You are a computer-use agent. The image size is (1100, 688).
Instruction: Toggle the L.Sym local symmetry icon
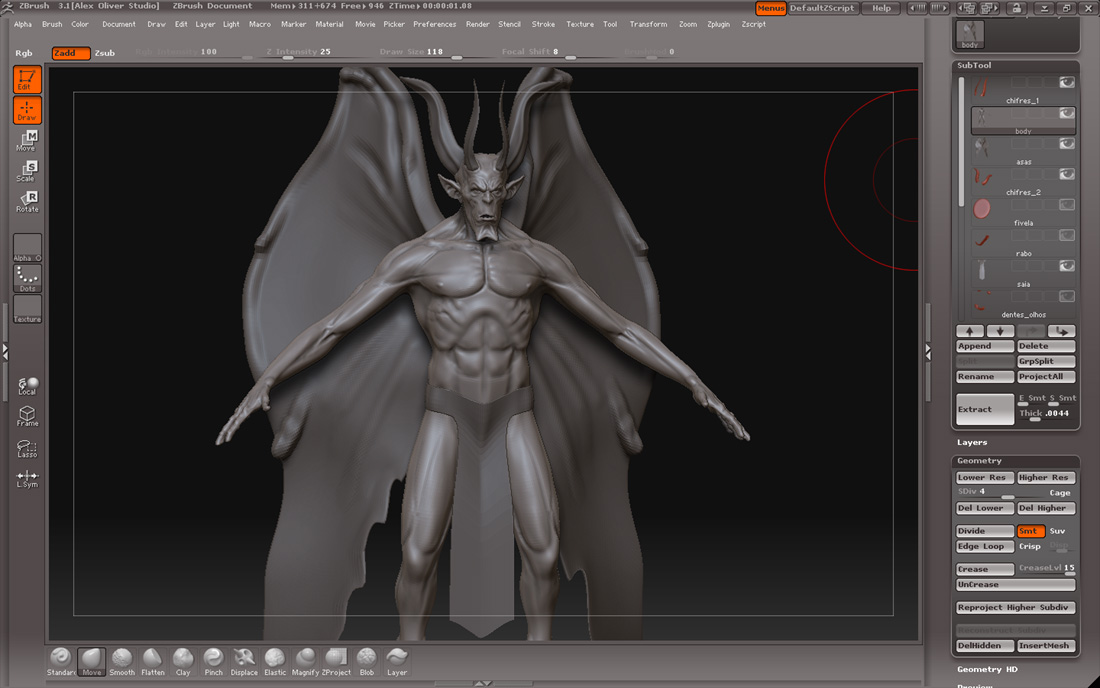point(27,479)
